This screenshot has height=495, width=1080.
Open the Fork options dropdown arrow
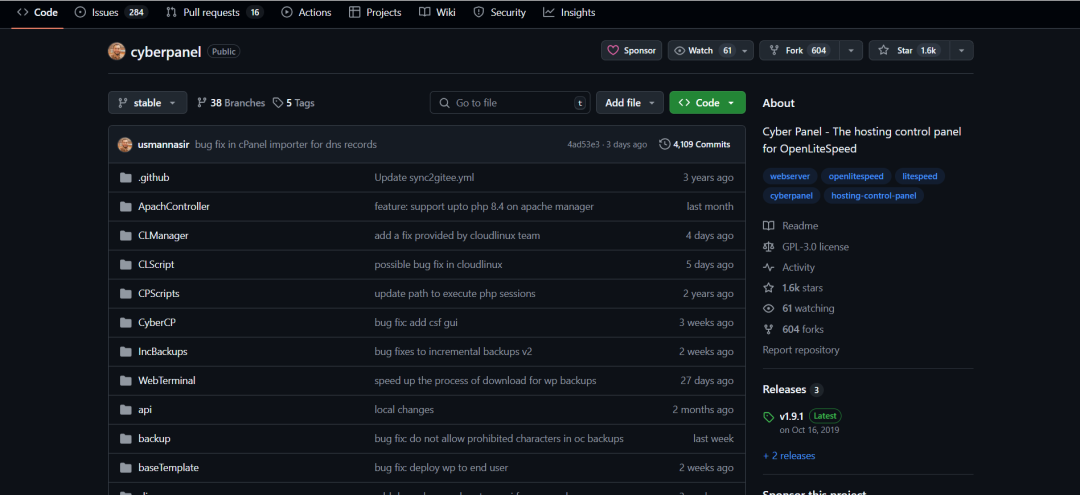pyautogui.click(x=851, y=50)
